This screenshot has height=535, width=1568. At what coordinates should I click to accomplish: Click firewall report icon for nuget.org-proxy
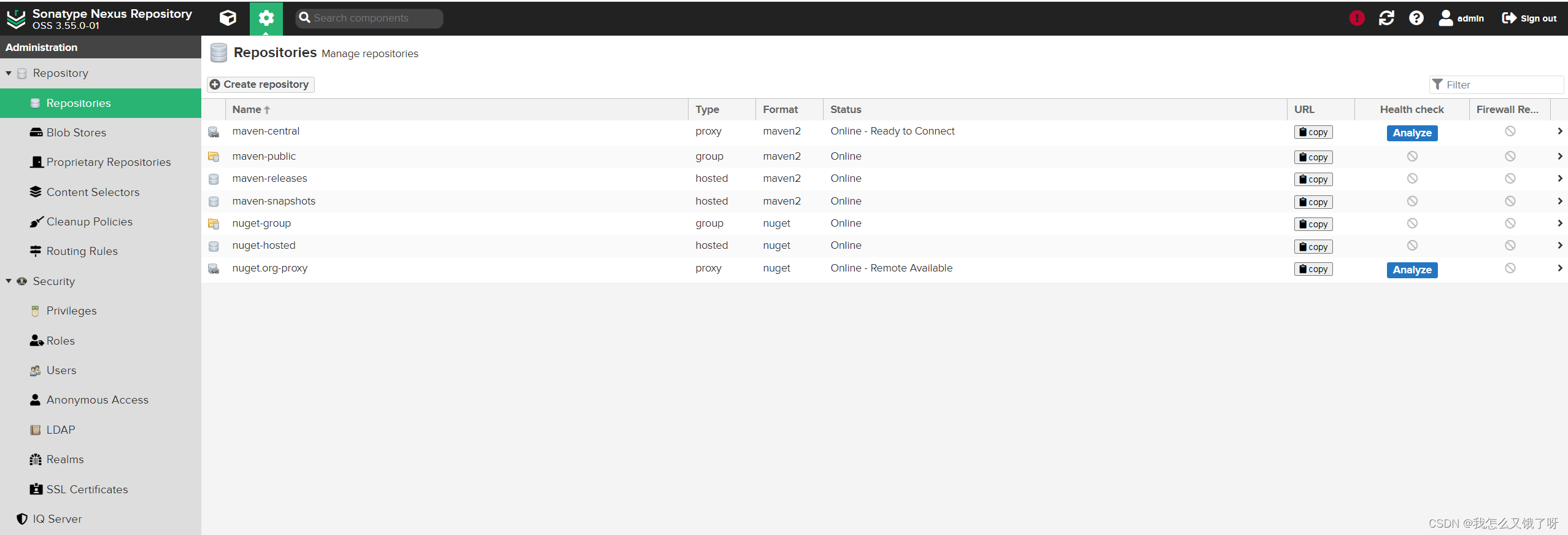point(1510,268)
